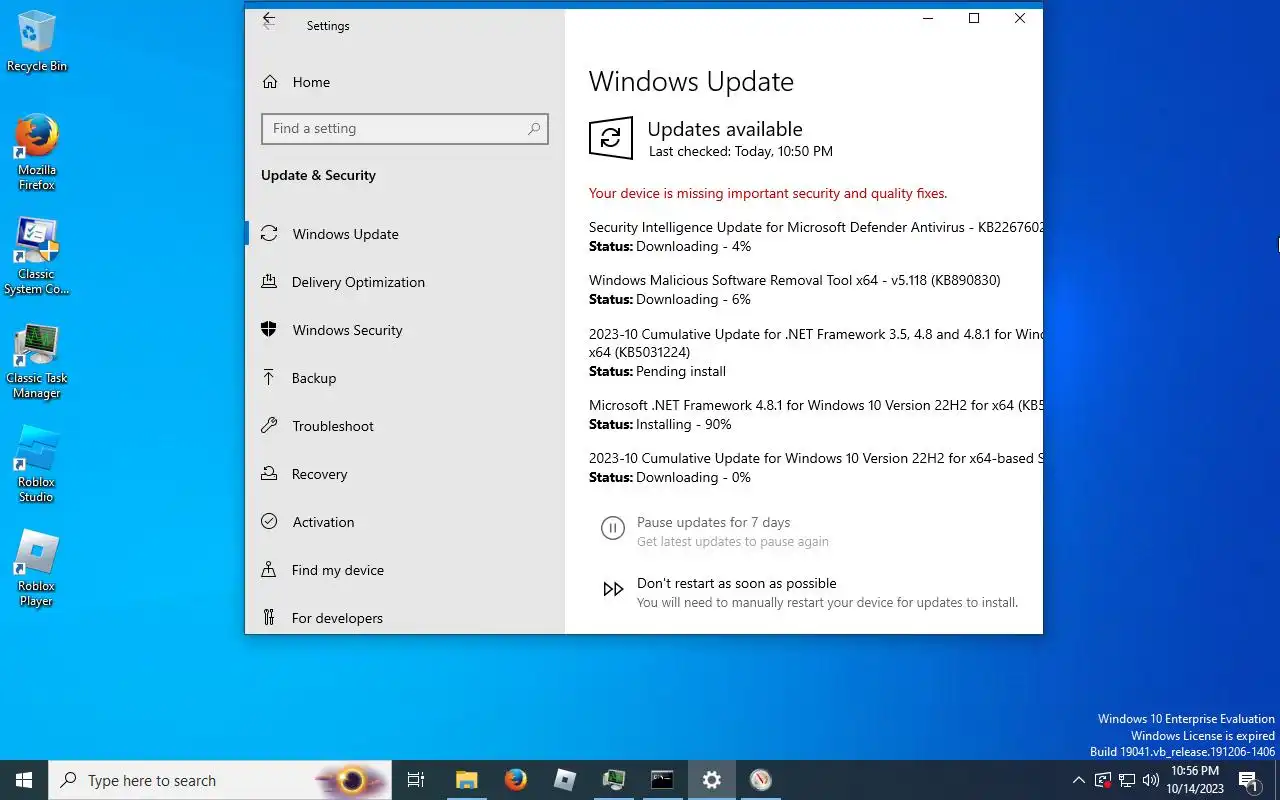Click 'Your device is missing important' warning text
The image size is (1280, 800).
coord(768,193)
